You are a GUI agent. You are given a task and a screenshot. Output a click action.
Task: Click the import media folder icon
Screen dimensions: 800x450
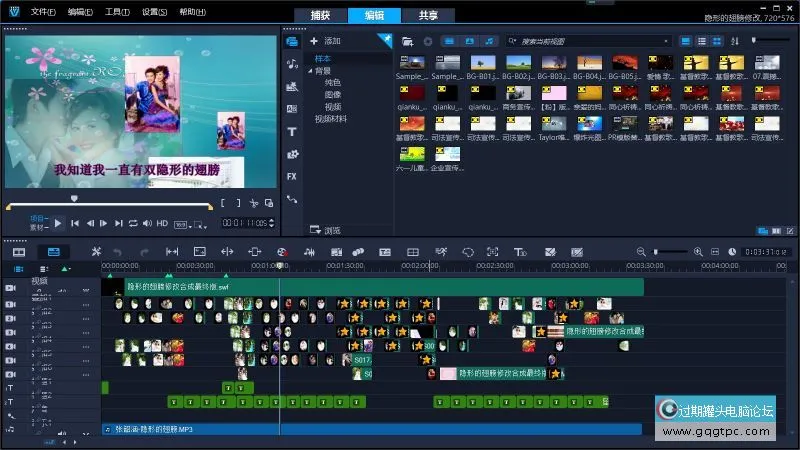pyautogui.click(x=407, y=41)
